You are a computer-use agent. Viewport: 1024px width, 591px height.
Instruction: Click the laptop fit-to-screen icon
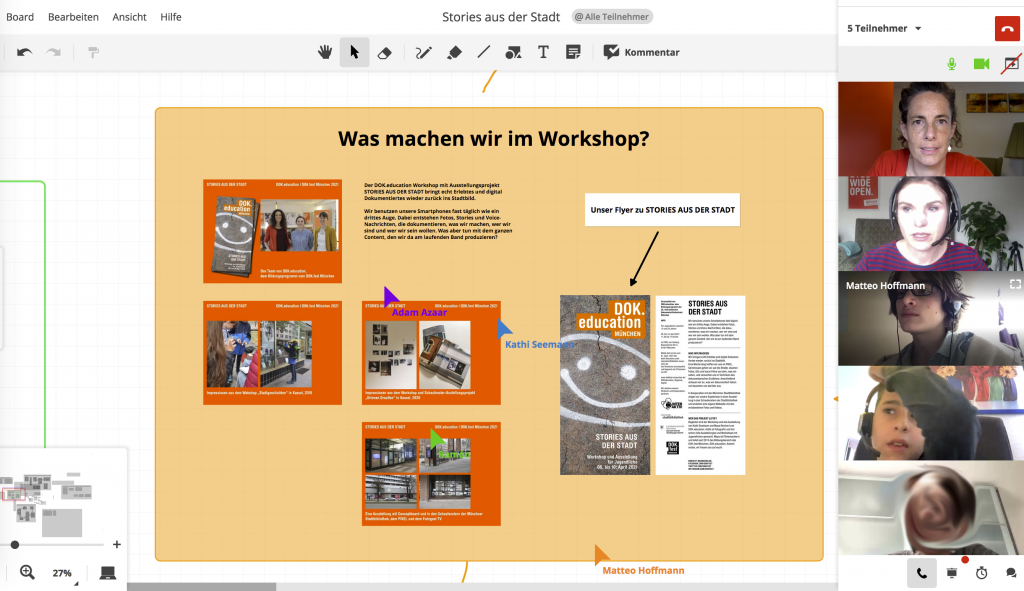point(108,573)
